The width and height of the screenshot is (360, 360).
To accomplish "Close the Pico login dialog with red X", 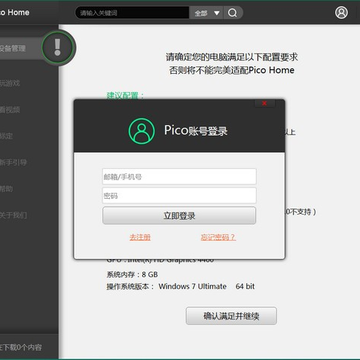I will pos(265,103).
